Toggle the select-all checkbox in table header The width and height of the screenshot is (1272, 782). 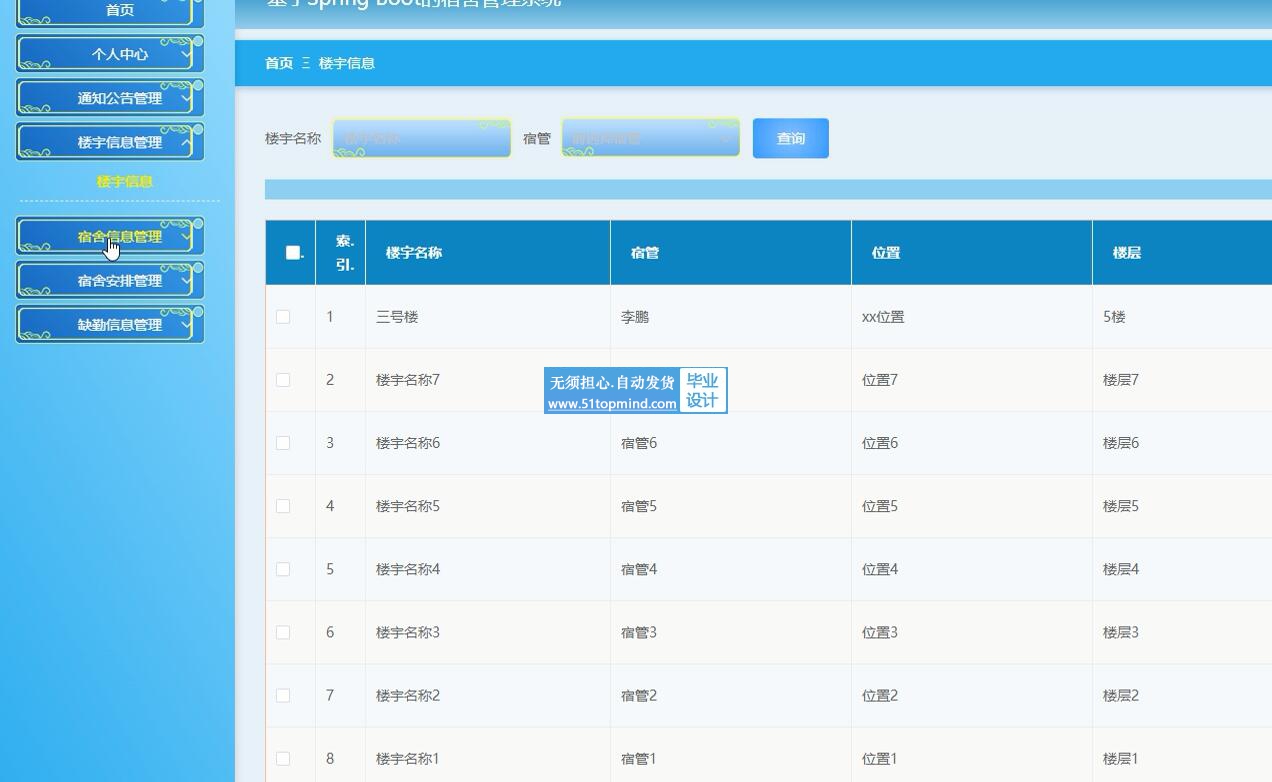coord(292,253)
